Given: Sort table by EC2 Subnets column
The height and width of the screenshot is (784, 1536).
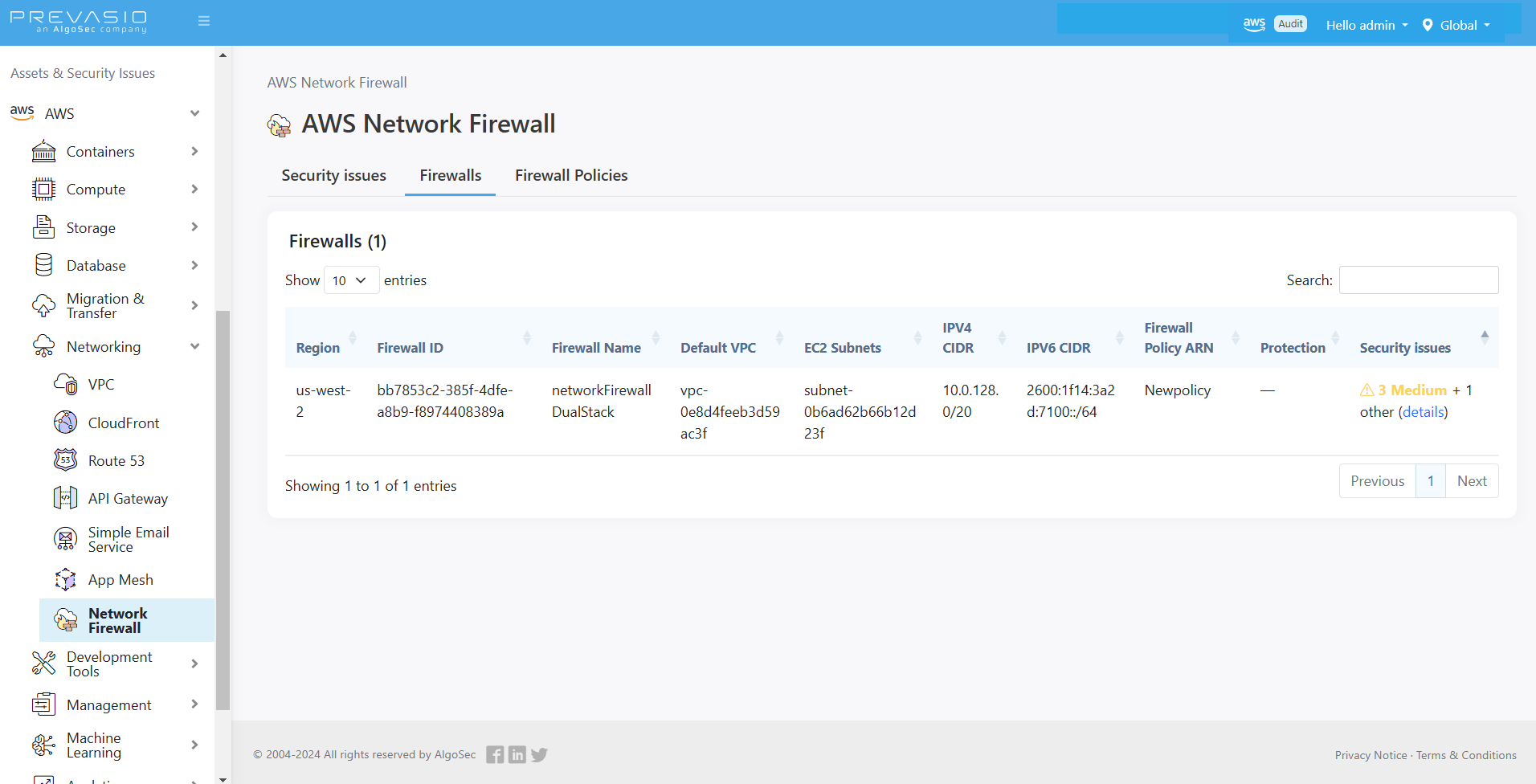Looking at the screenshot, I should [x=862, y=338].
